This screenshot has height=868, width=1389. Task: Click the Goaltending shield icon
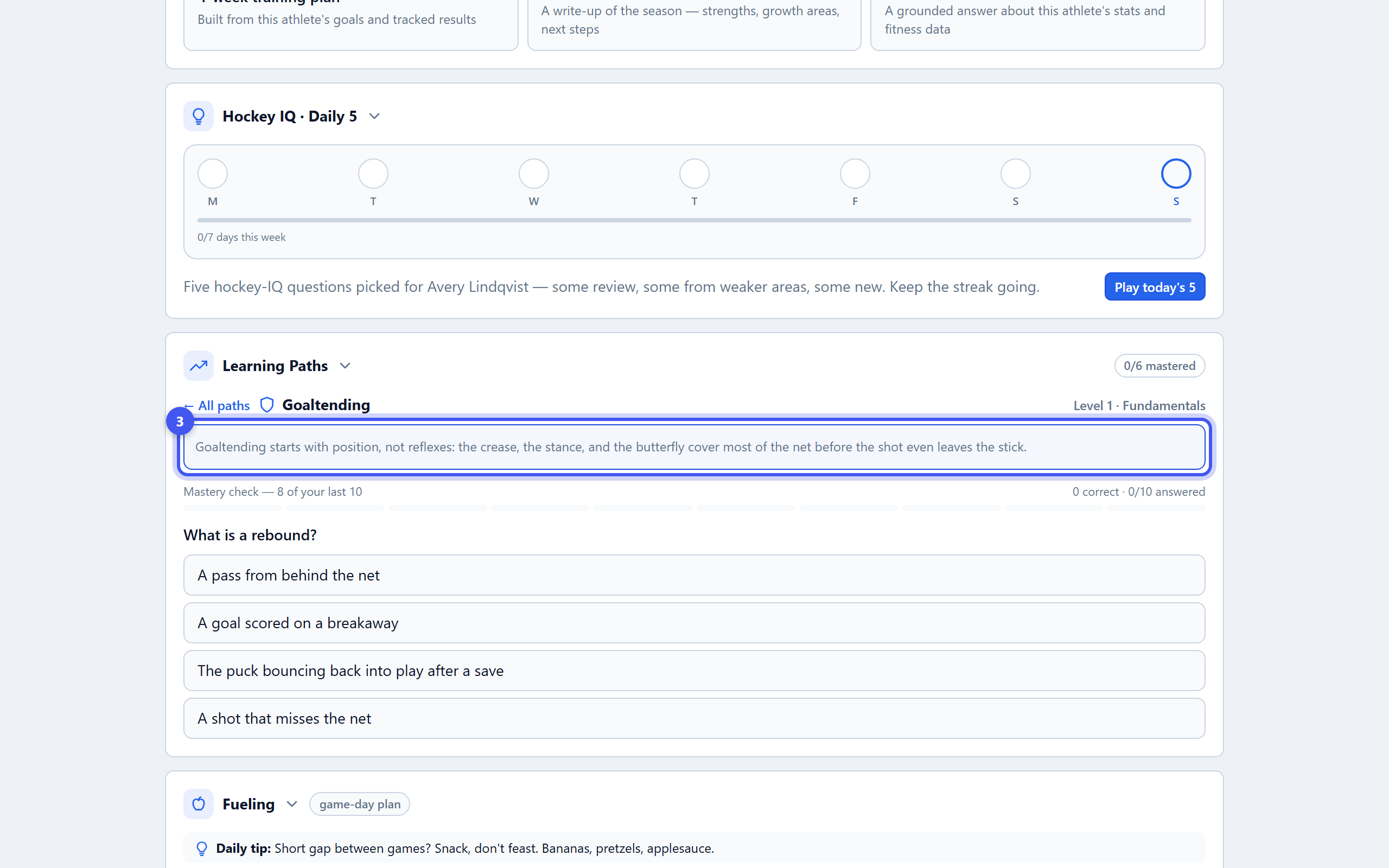267,405
